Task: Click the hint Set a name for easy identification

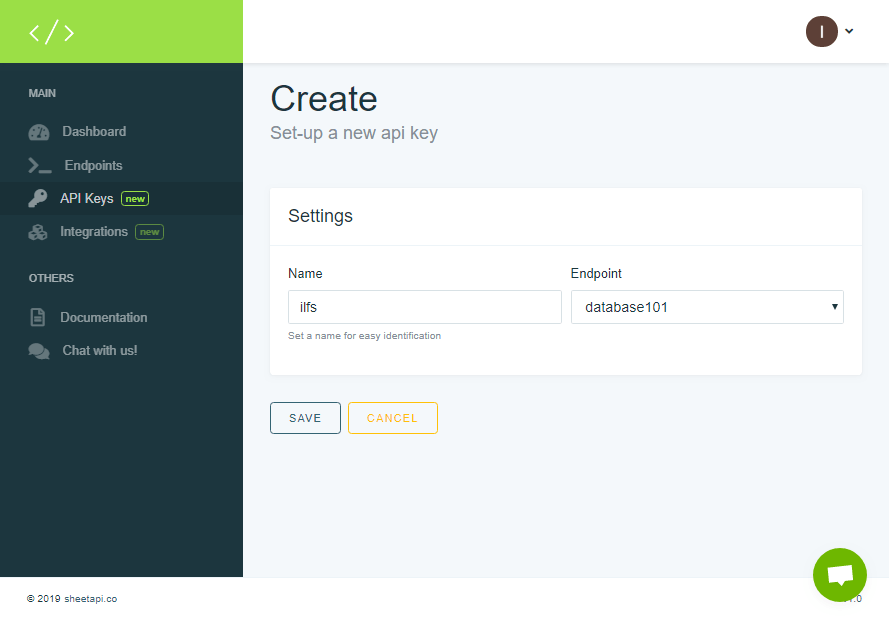Action: (x=365, y=336)
